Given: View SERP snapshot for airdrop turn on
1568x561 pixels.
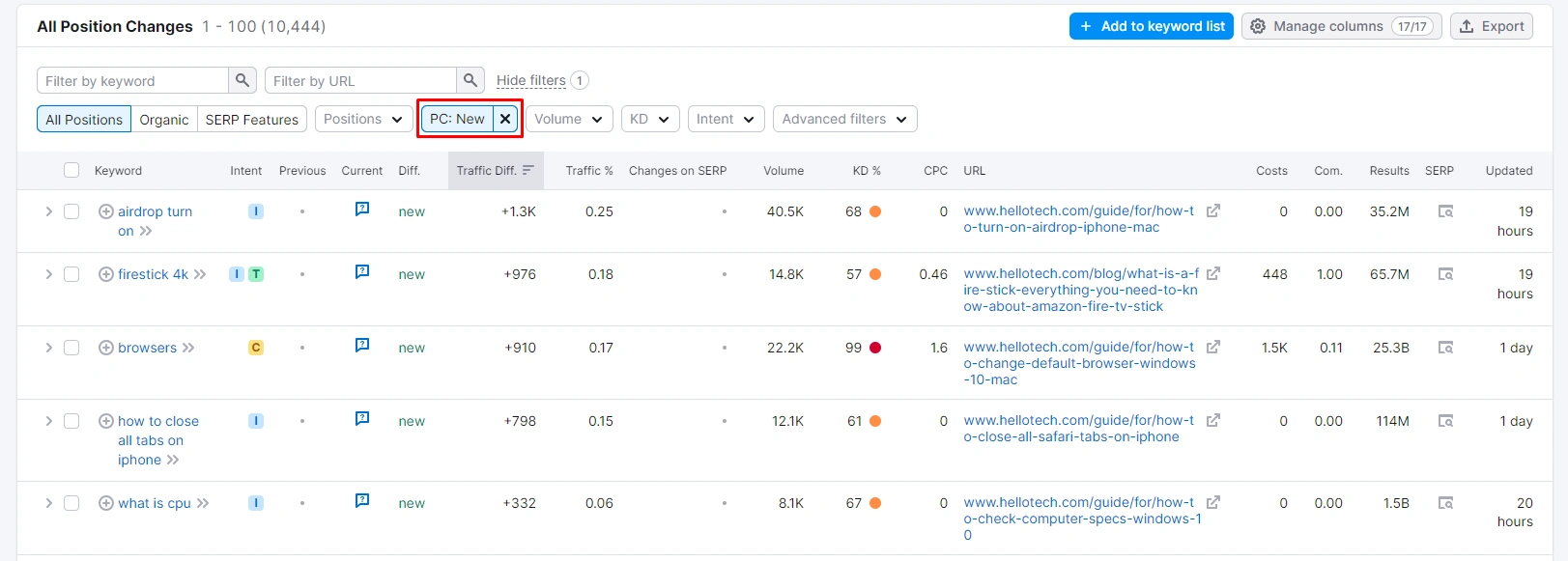Looking at the screenshot, I should pyautogui.click(x=1445, y=211).
